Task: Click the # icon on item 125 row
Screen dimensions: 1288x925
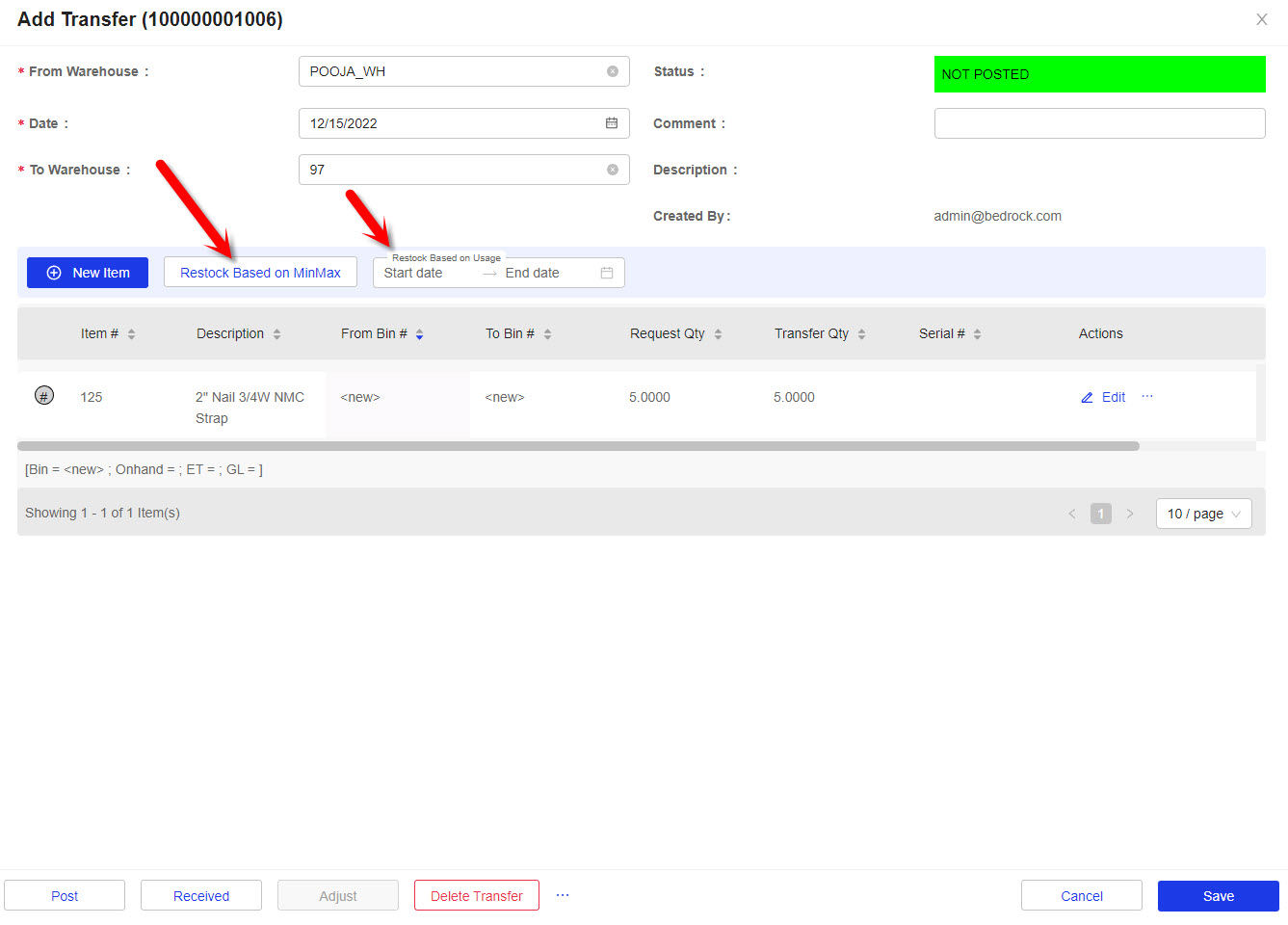Action: 44,395
